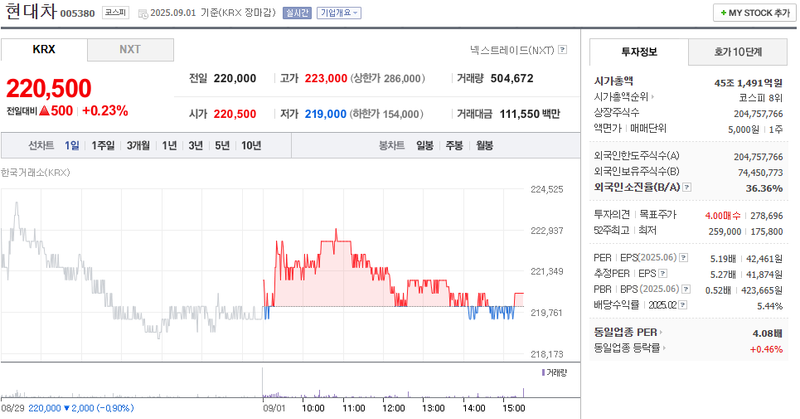The image size is (800, 419).
Task: Click the 전일 value 220,000
Action: point(235,79)
